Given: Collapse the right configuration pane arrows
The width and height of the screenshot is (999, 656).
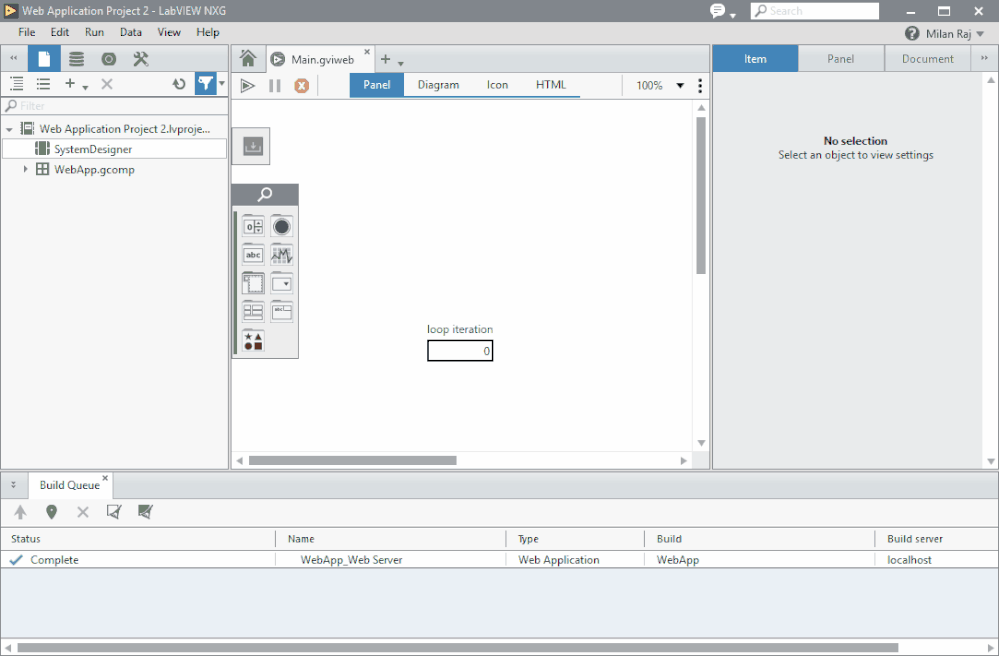Looking at the screenshot, I should (x=984, y=58).
